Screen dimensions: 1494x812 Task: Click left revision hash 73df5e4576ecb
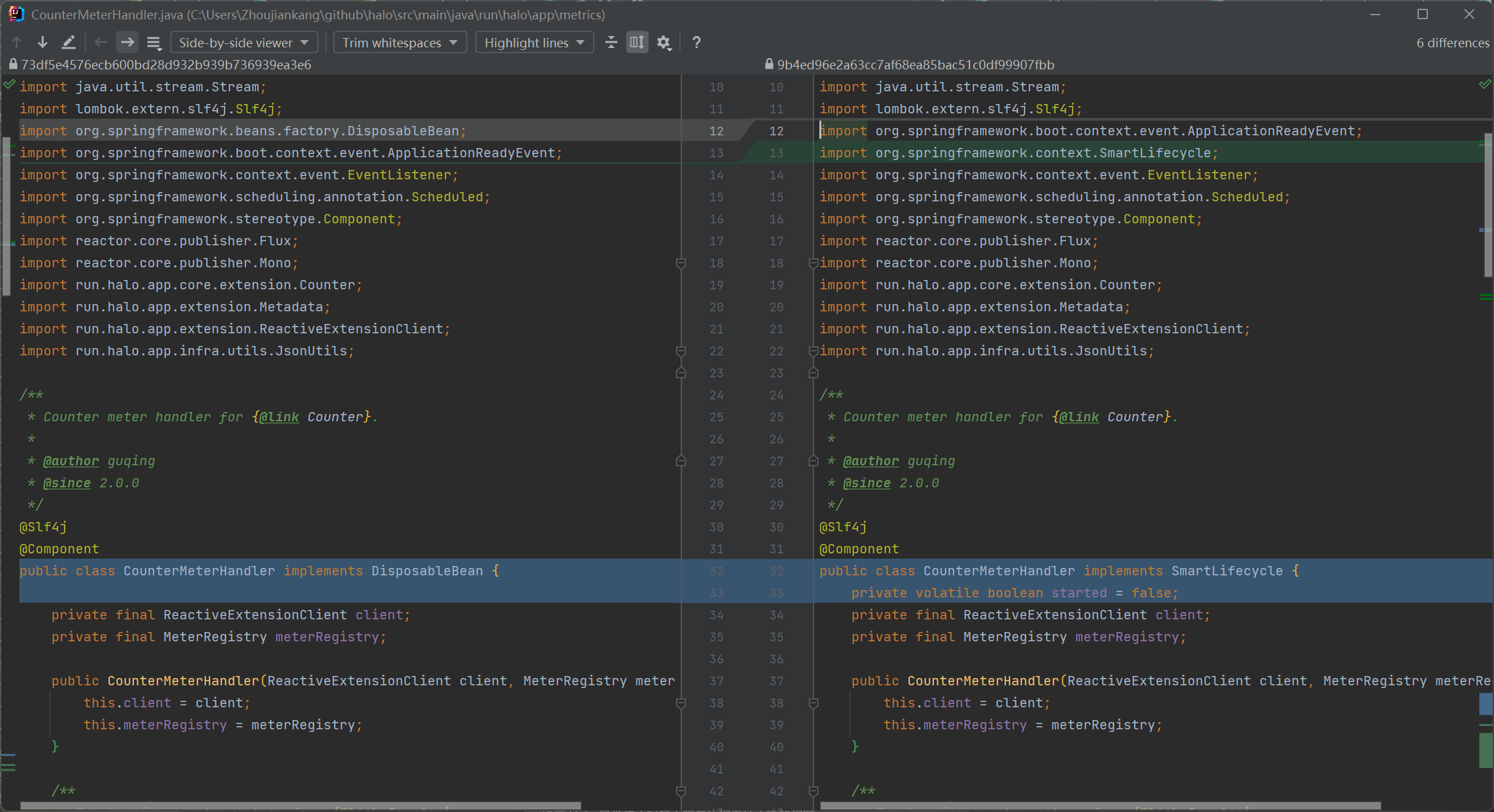pyautogui.click(x=166, y=65)
